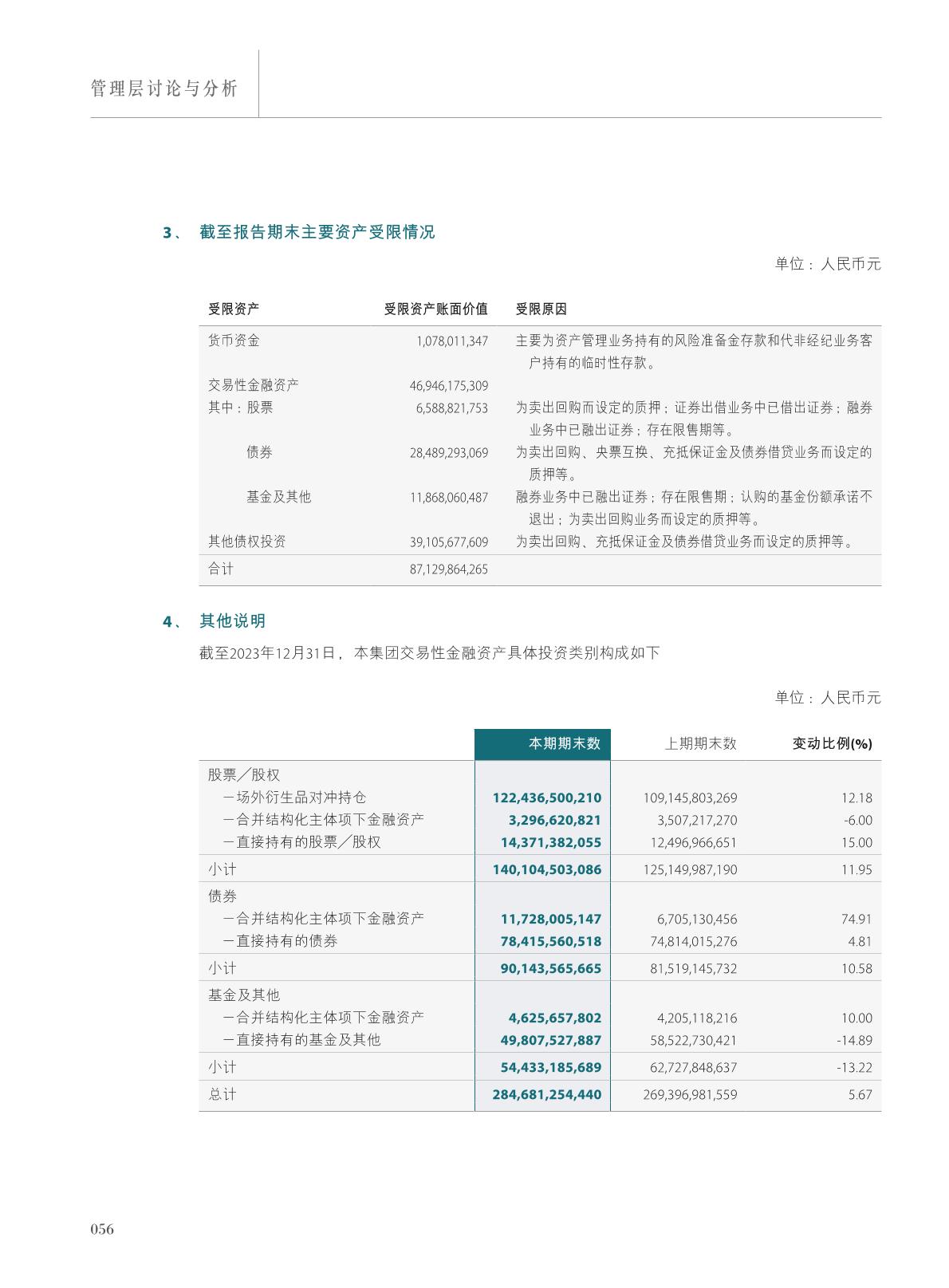The image size is (949, 1288).
Task: Click the equity subtotal 140,104,503,086
Action: tap(547, 869)
